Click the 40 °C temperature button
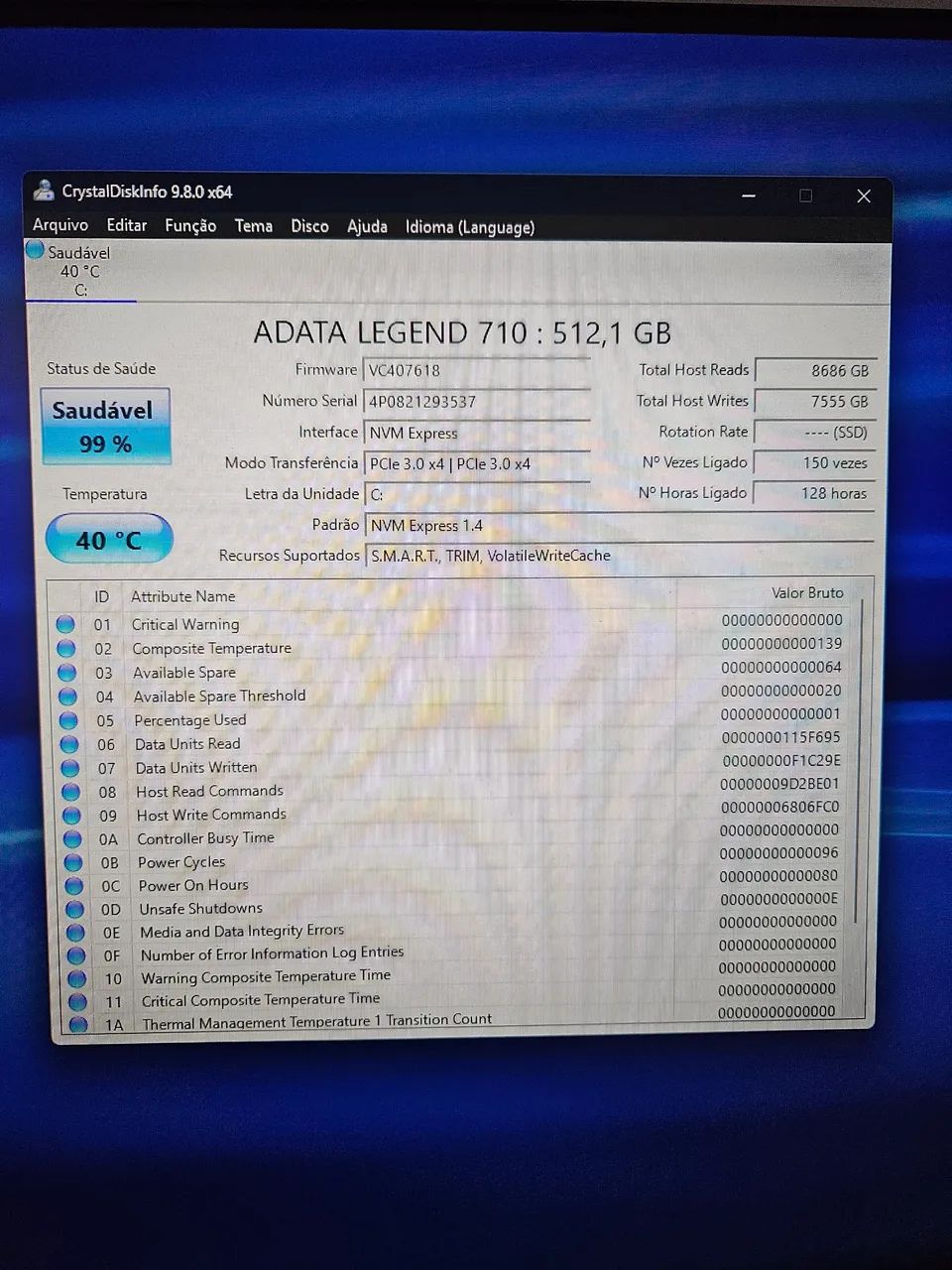Image resolution: width=952 pixels, height=1270 pixels. click(x=109, y=540)
